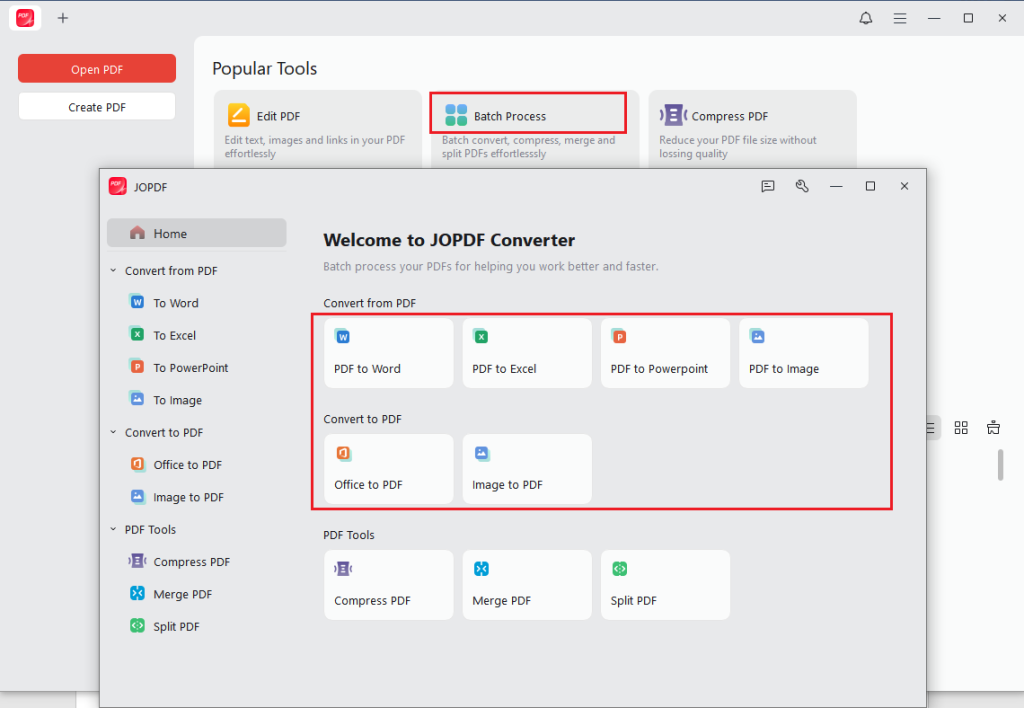Click split icon on Split PDF card
1024x708 pixels.
pyautogui.click(x=619, y=569)
